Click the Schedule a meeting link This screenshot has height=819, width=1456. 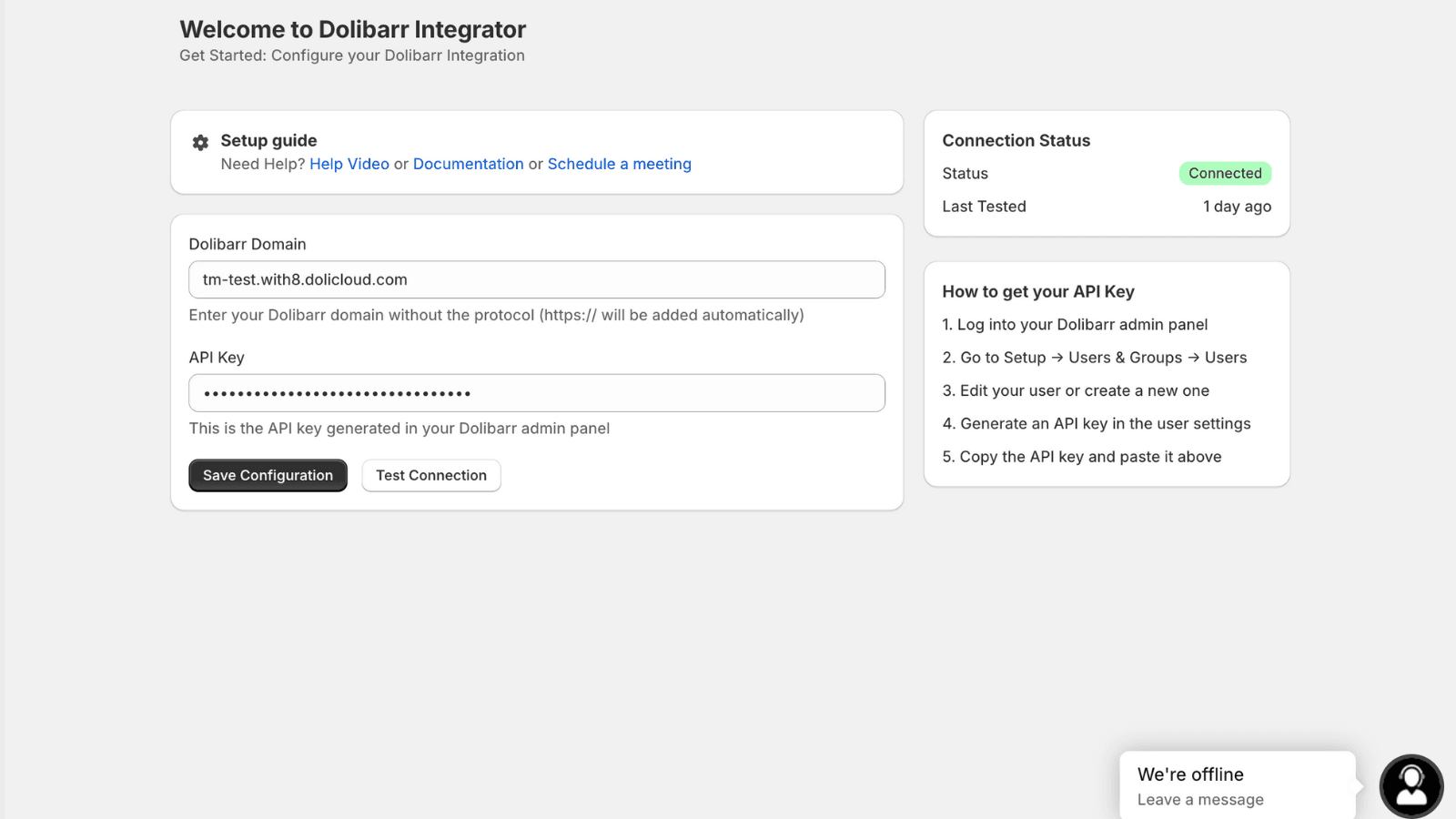pyautogui.click(x=619, y=164)
